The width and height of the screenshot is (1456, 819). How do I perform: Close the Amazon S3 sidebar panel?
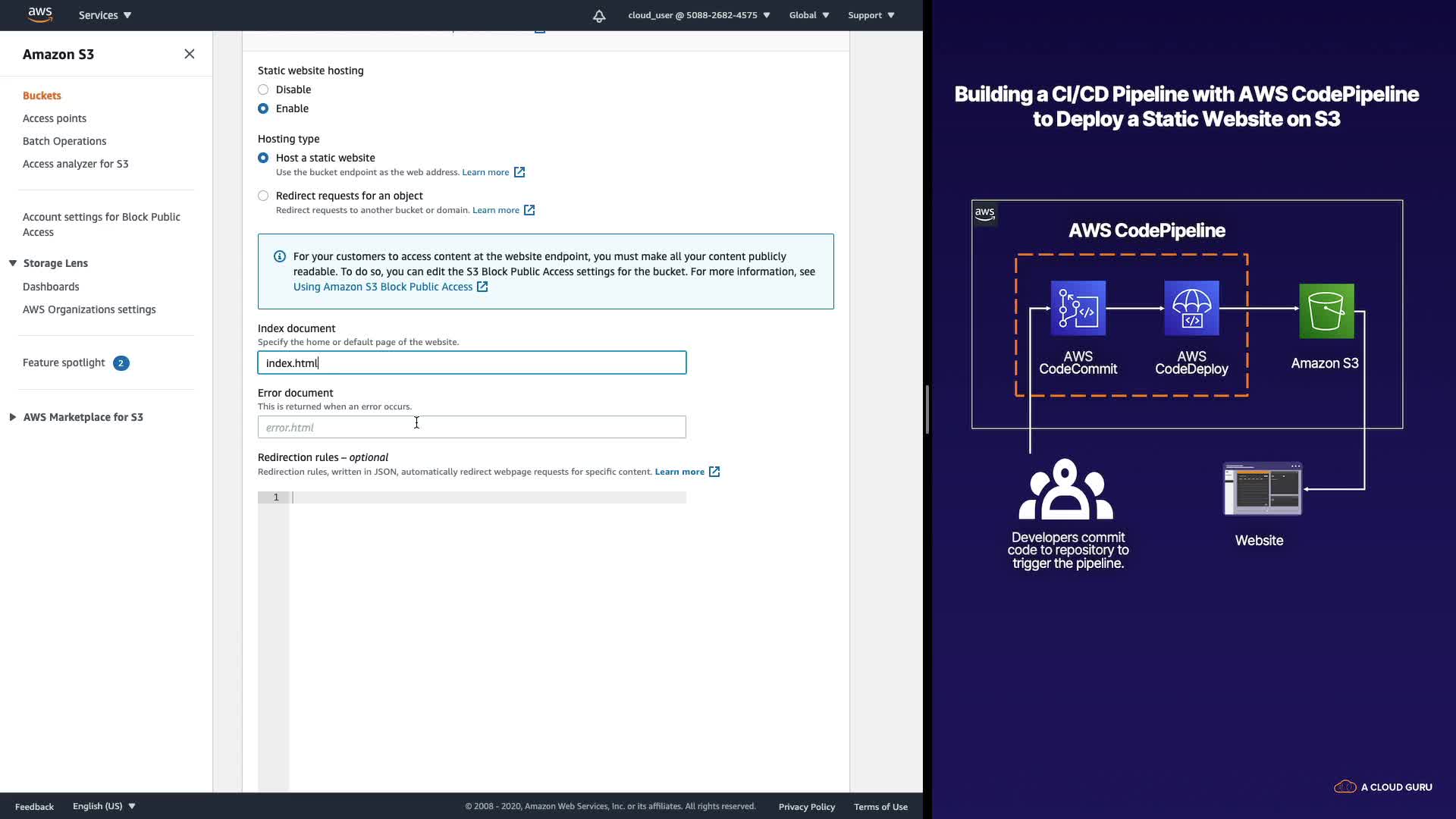point(190,54)
